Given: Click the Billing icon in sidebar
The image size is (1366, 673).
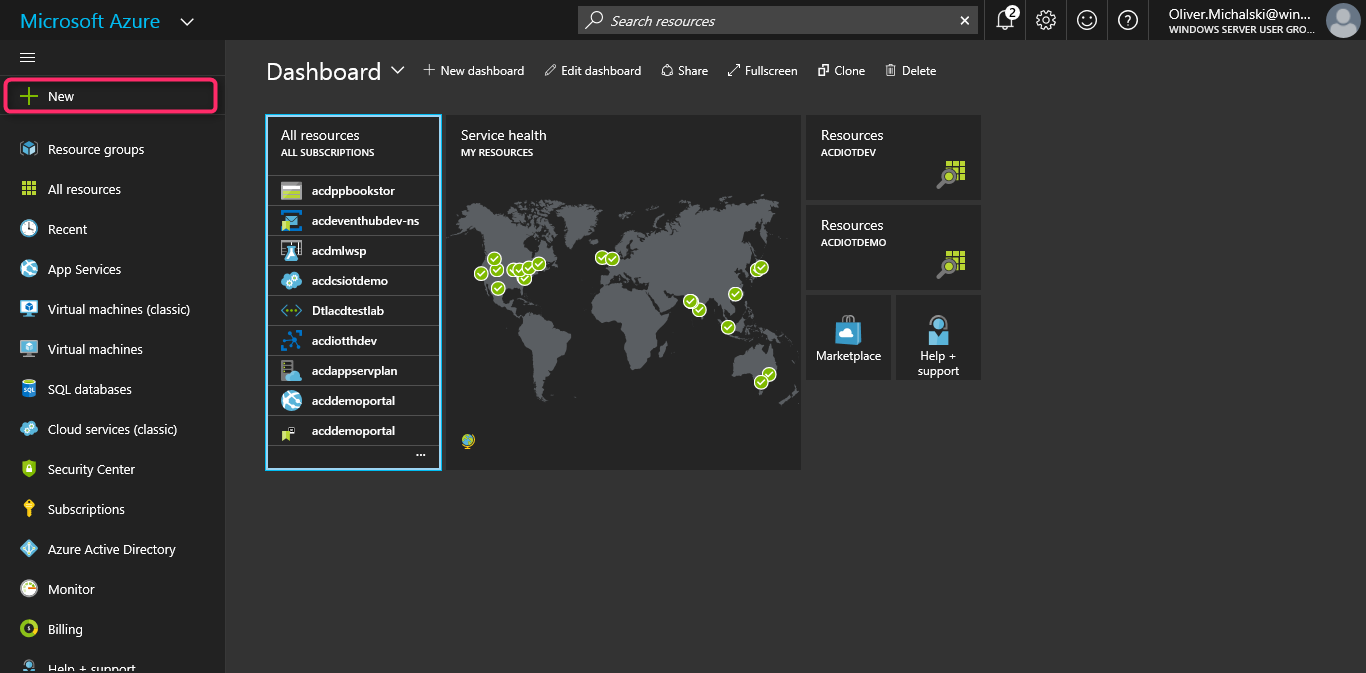Looking at the screenshot, I should point(29,629).
